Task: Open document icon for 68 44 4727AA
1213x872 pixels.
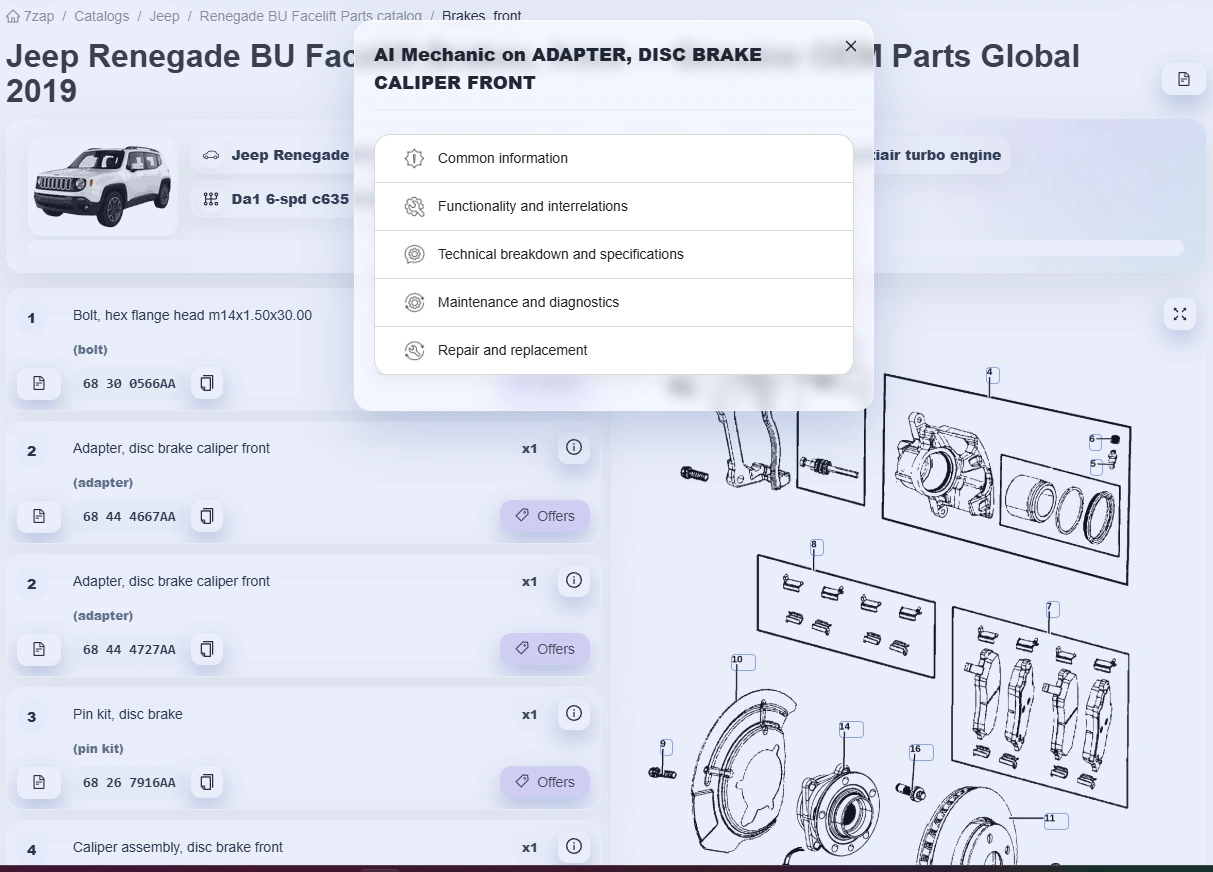Action: click(39, 649)
